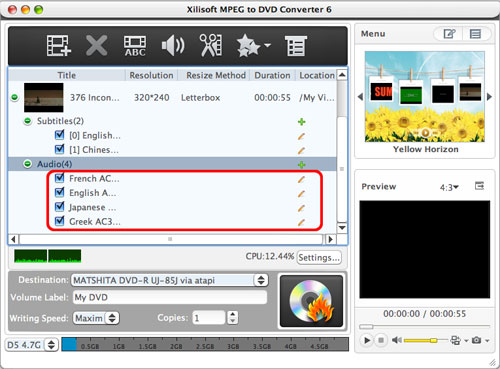Viewport: 500px width, 369px height.
Task: Click the audio speaker toolbar icon
Action: (173, 46)
